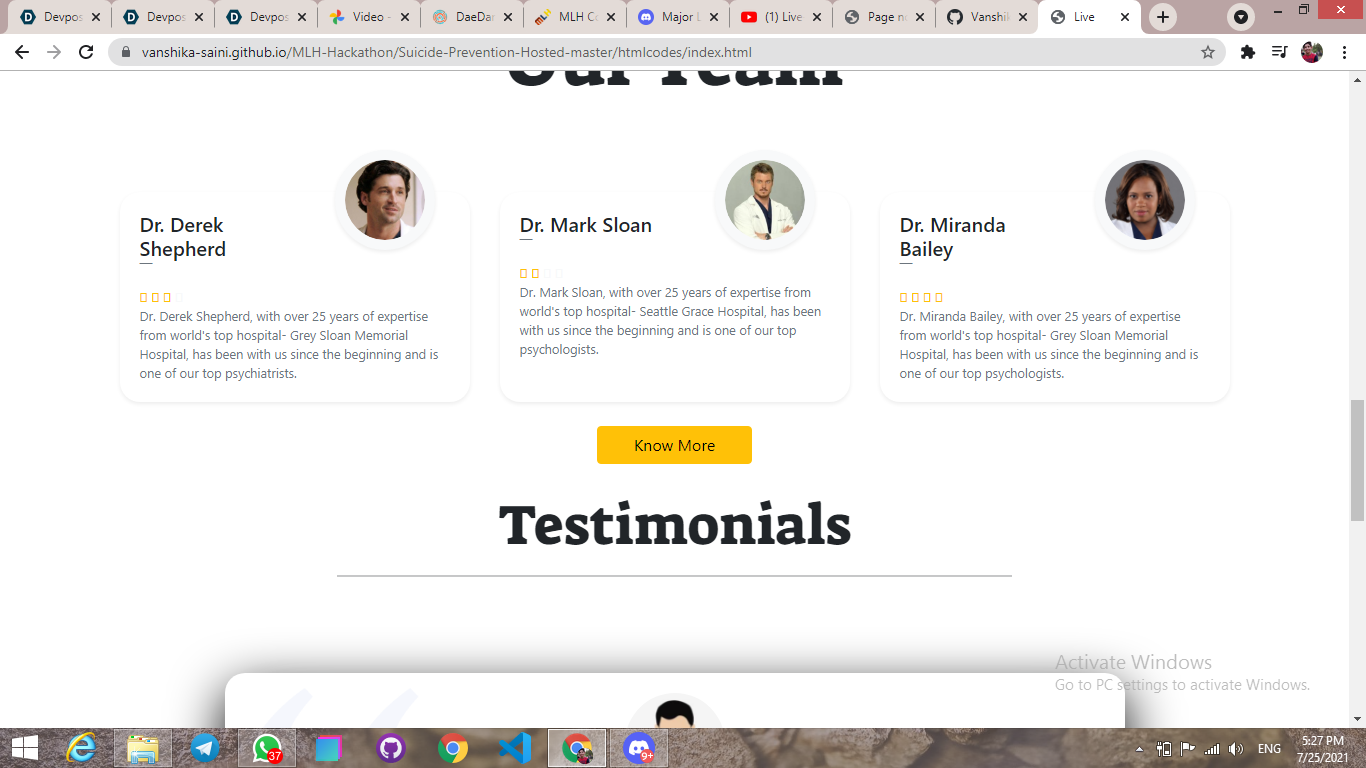This screenshot has width=1366, height=768.
Task: Expand the tab search dropdown arrow
Action: (x=1241, y=17)
